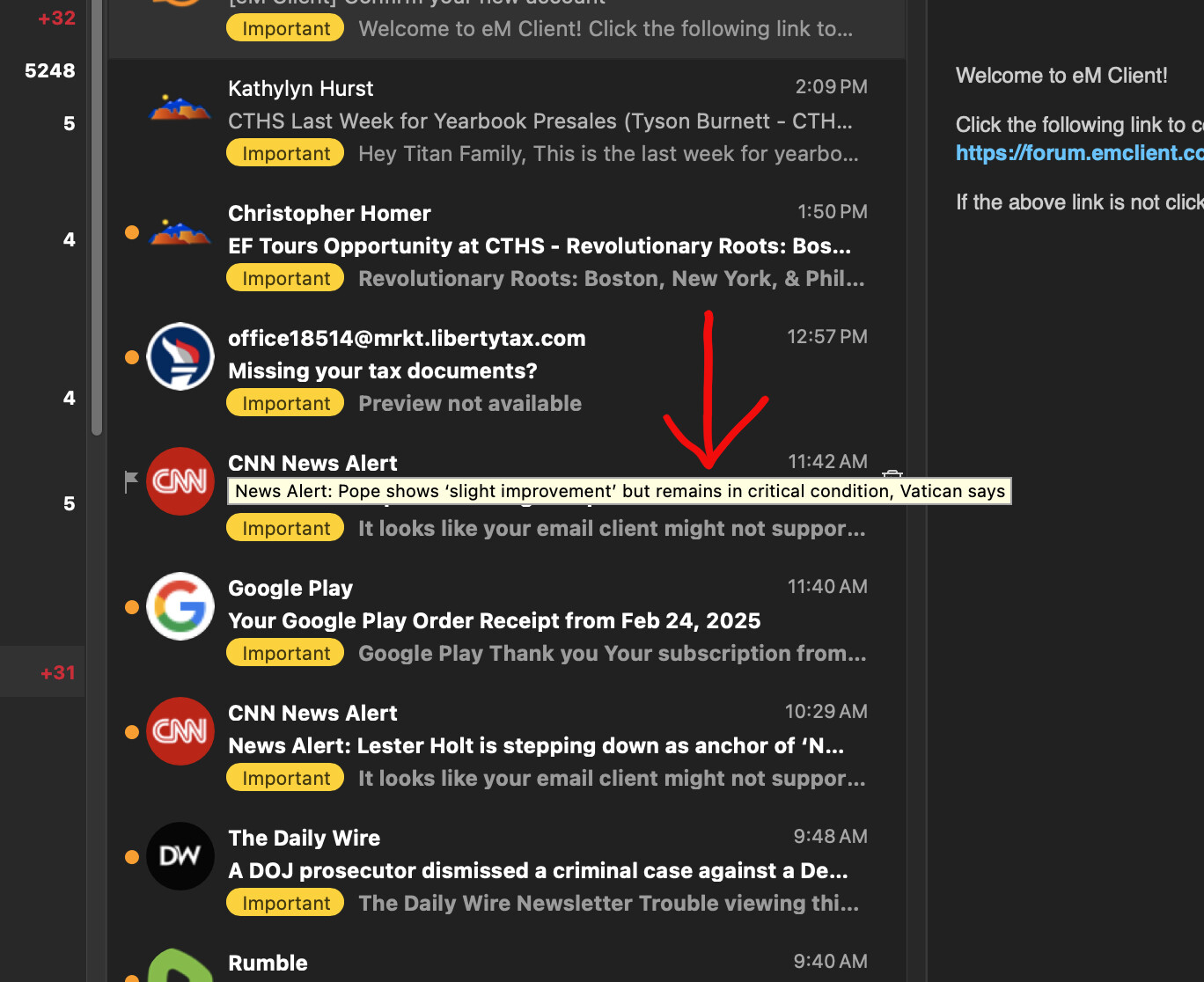Toggle unread dot on Missing your tax documents email

click(x=132, y=357)
